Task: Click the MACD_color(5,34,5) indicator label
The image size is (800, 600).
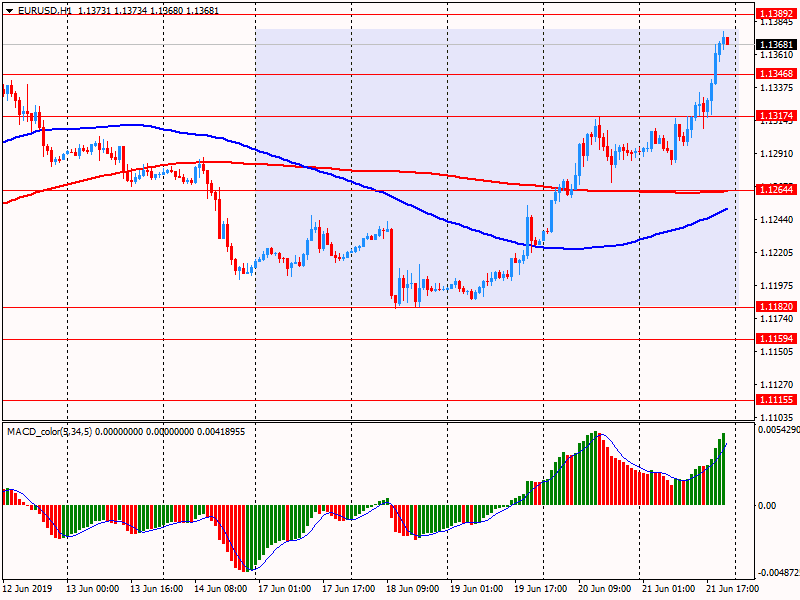Action: pyautogui.click(x=49, y=432)
